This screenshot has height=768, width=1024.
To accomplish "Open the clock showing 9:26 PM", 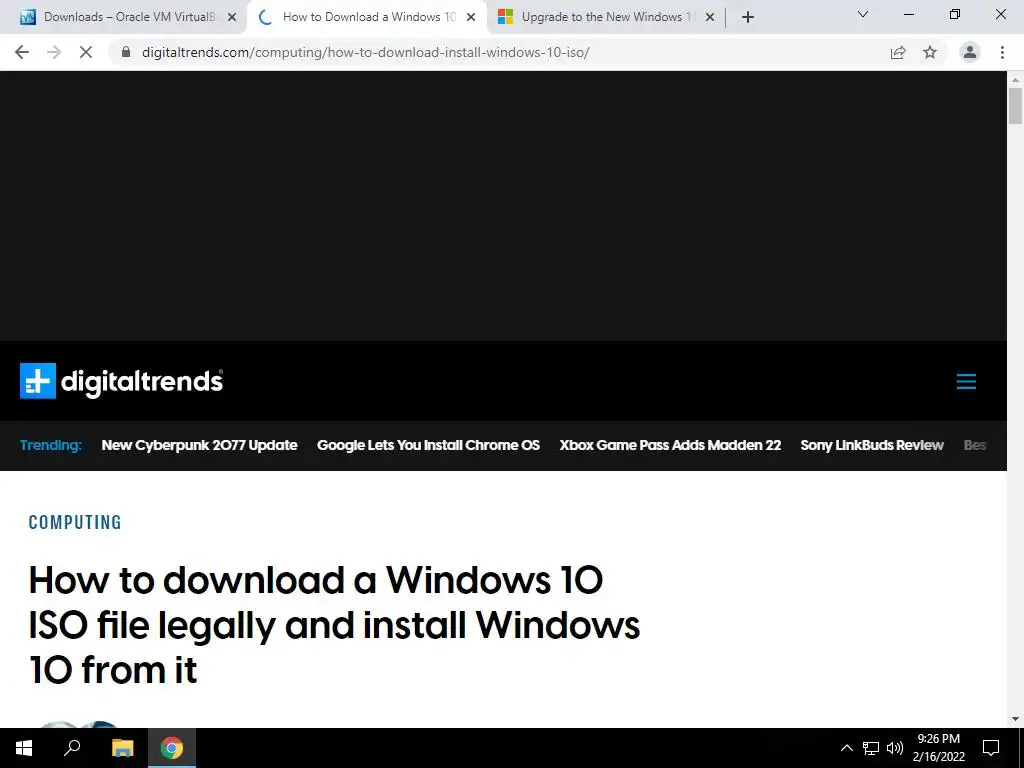I will 938,748.
